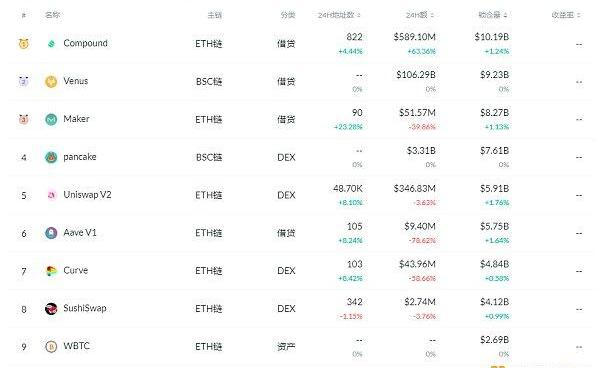Click the third-place bronze medal icon
This screenshot has width=600, height=368.
[24, 119]
